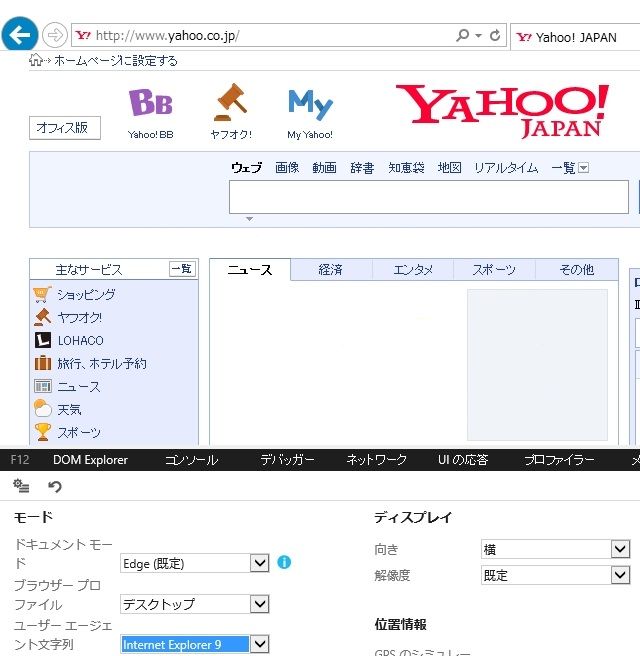Select the 知恵袋 search category
Viewport: 640px width, 656px height.
(x=406, y=168)
